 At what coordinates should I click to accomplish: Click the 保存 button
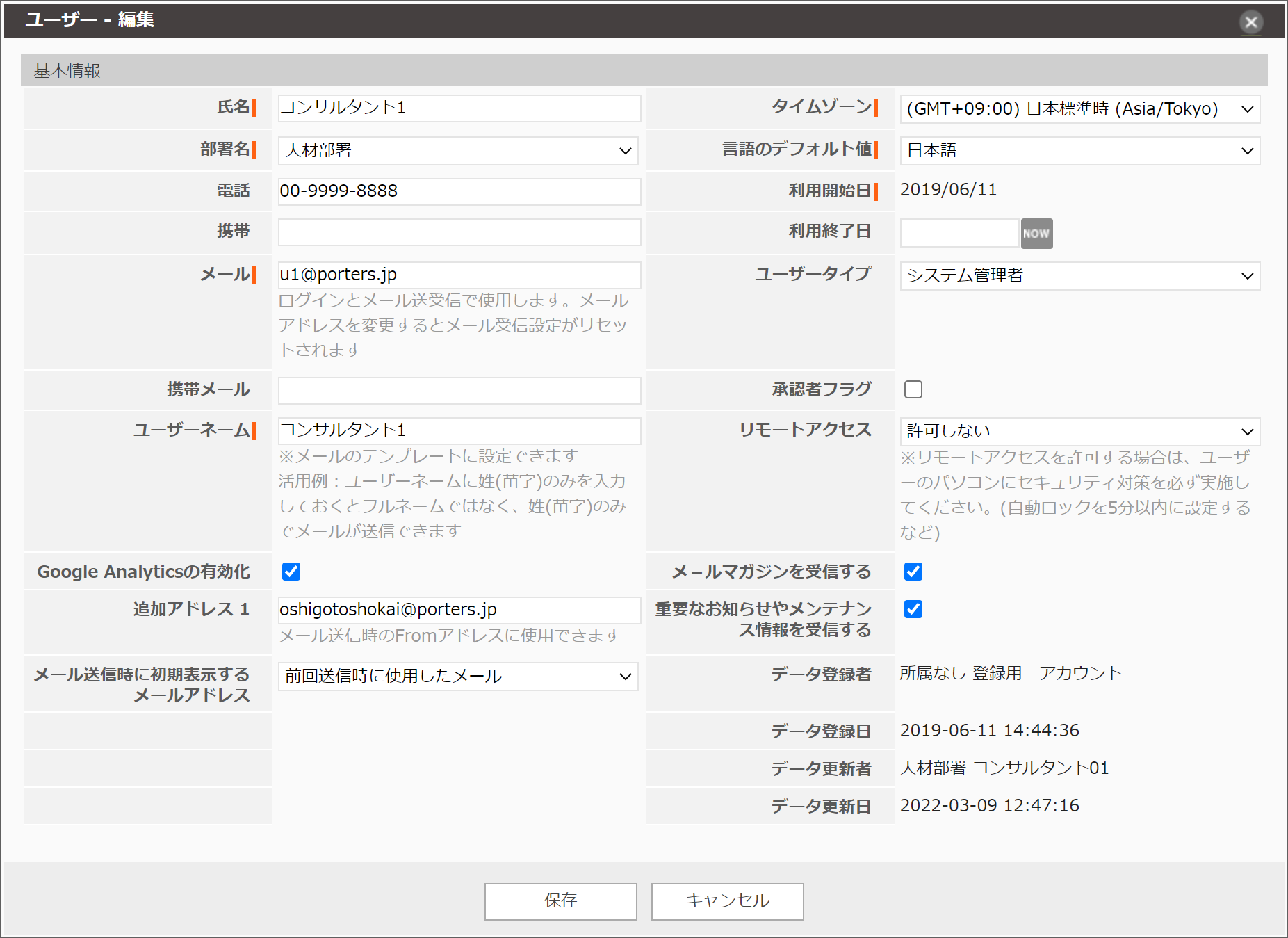560,901
